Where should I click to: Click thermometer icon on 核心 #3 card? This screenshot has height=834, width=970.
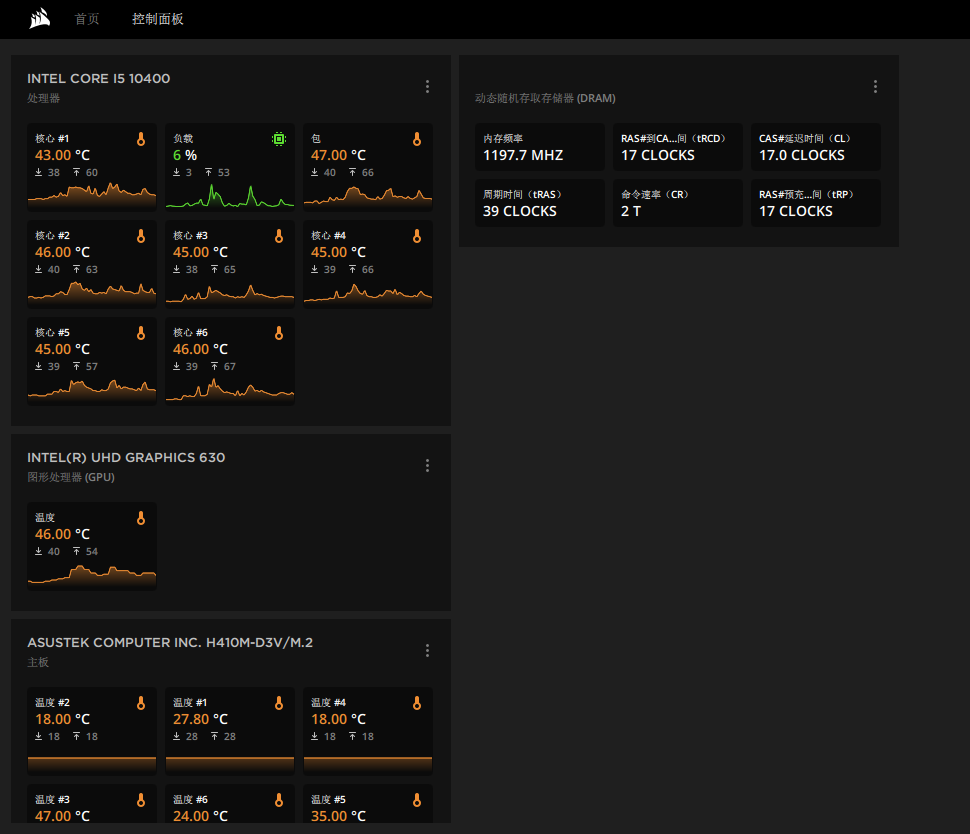(279, 236)
